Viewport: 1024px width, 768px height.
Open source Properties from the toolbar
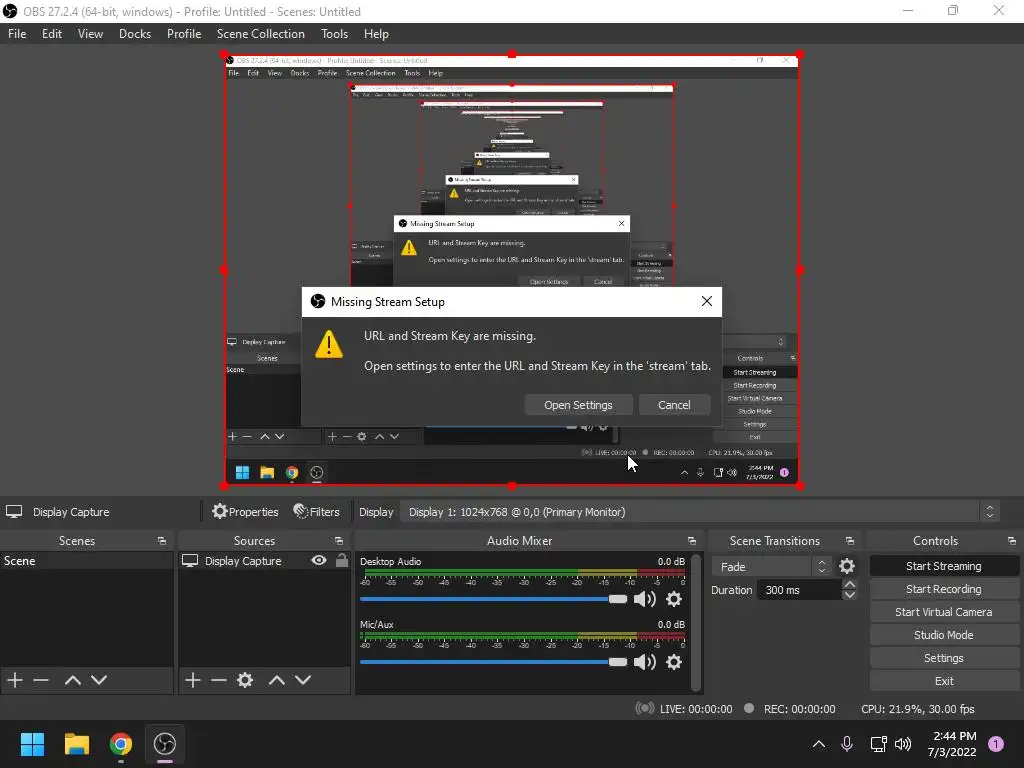pyautogui.click(x=246, y=512)
